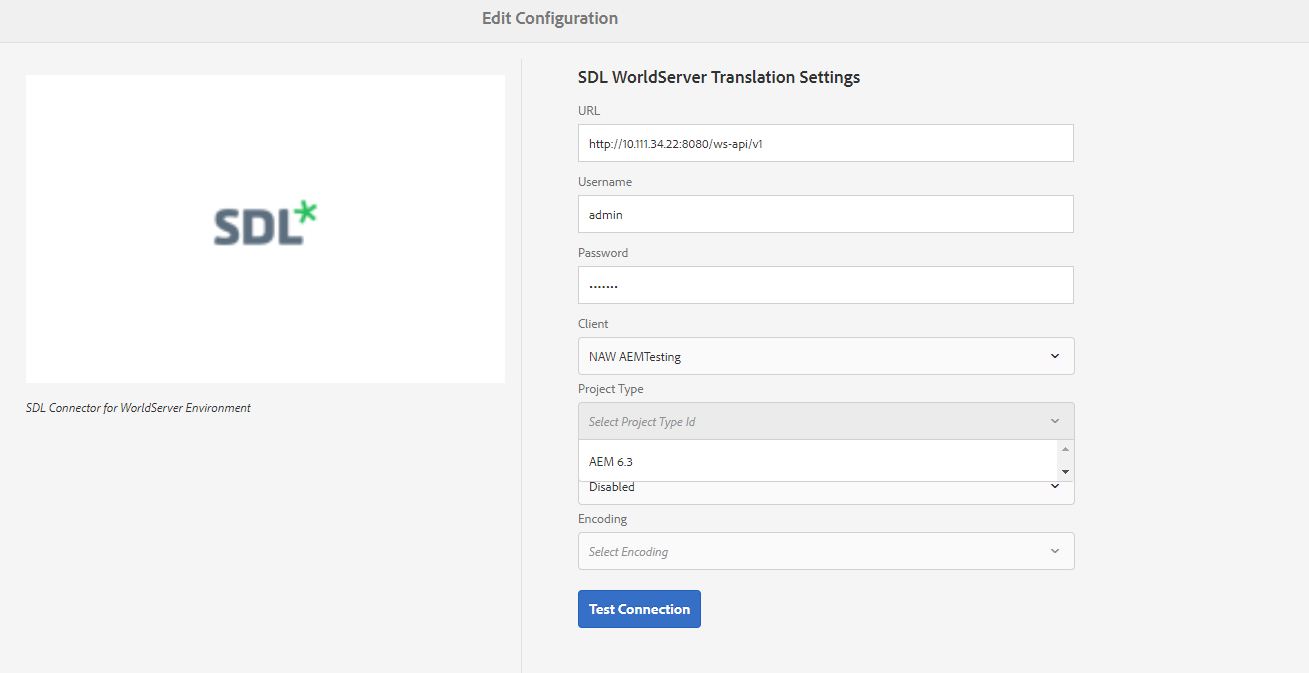Click the SDL logo thumbnail
The image size is (1309, 673).
tap(265, 229)
